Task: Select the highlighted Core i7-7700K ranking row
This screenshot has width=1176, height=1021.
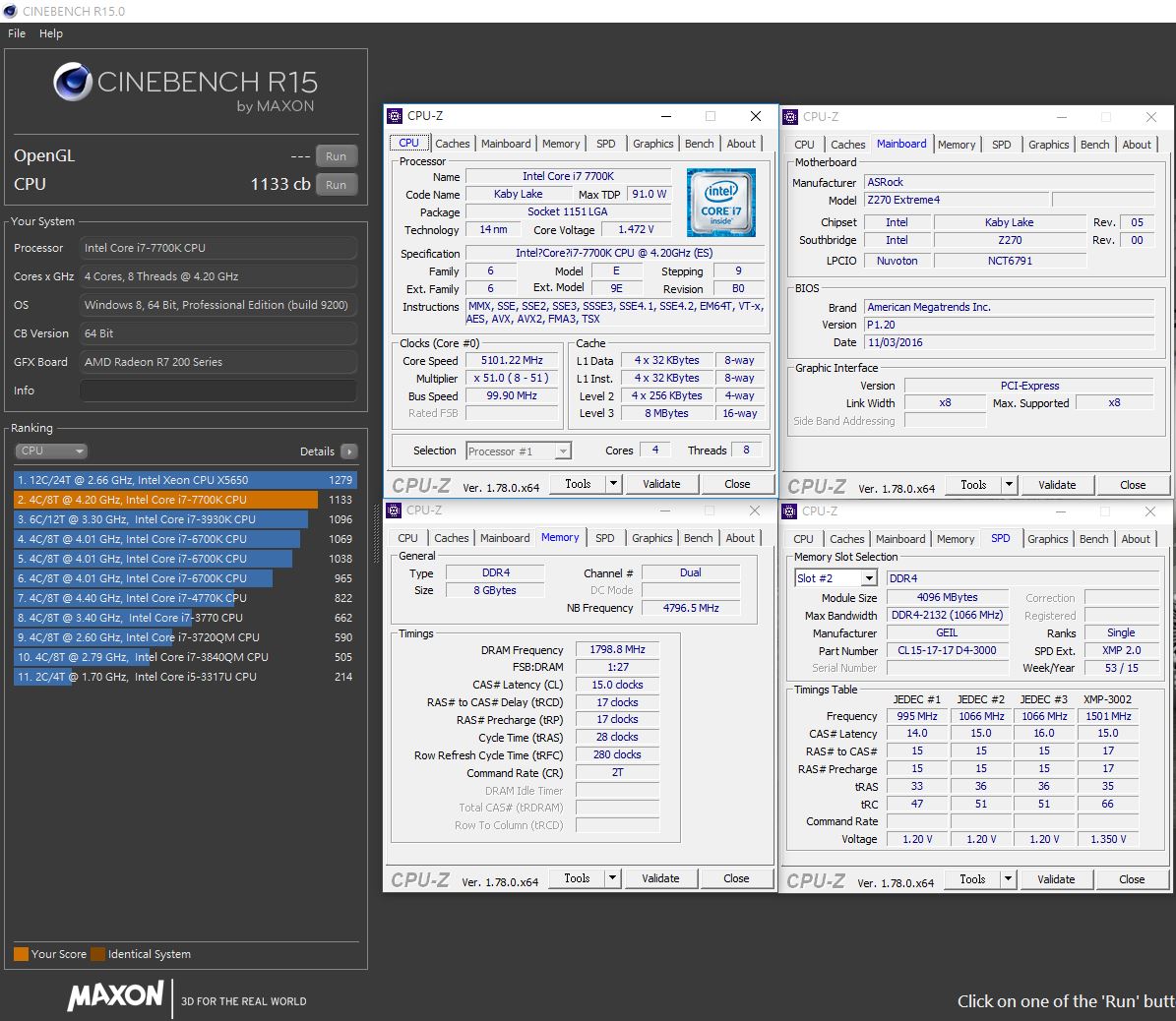Action: (185, 500)
